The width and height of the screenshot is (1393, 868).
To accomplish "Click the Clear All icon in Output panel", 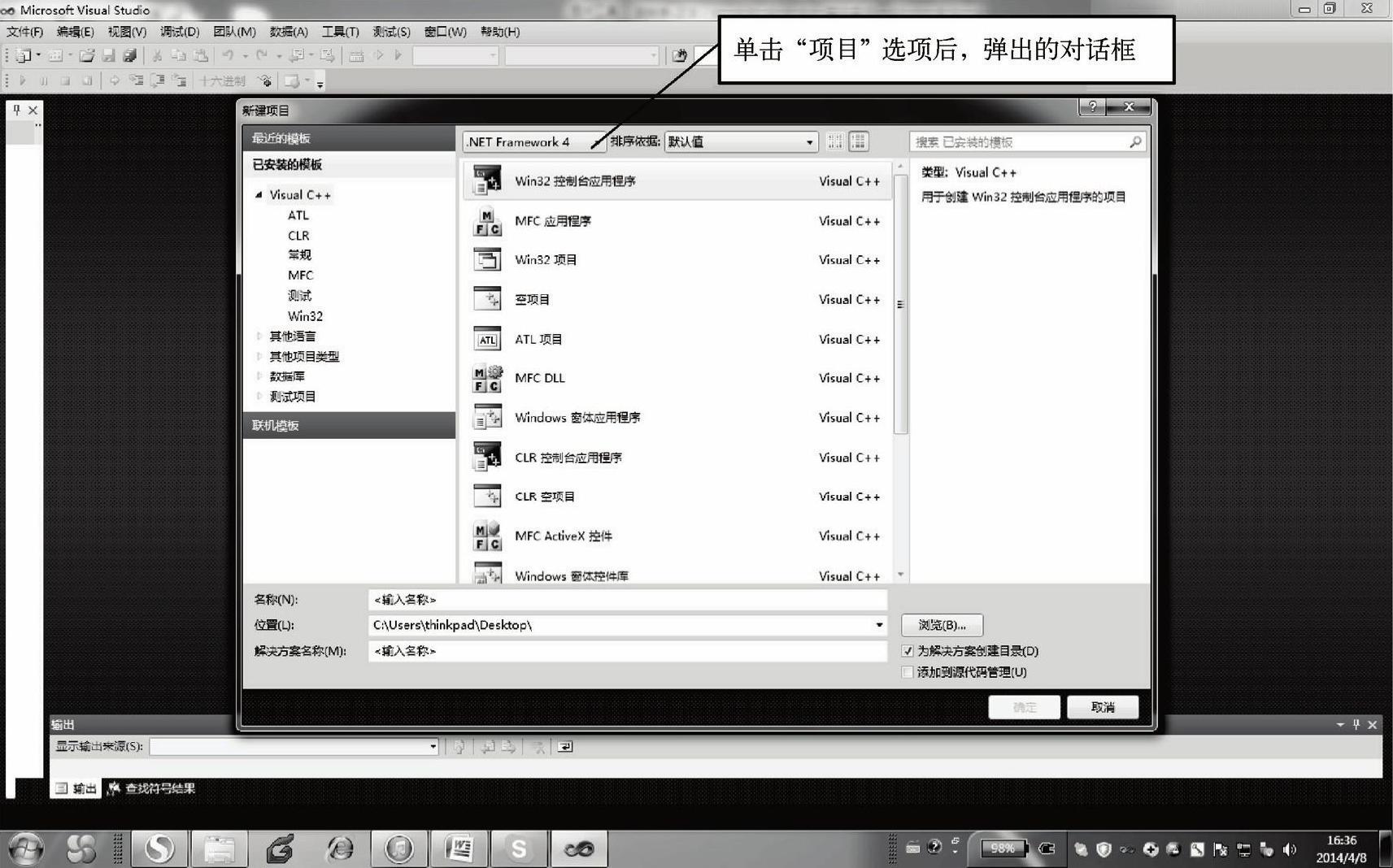I will (x=538, y=746).
